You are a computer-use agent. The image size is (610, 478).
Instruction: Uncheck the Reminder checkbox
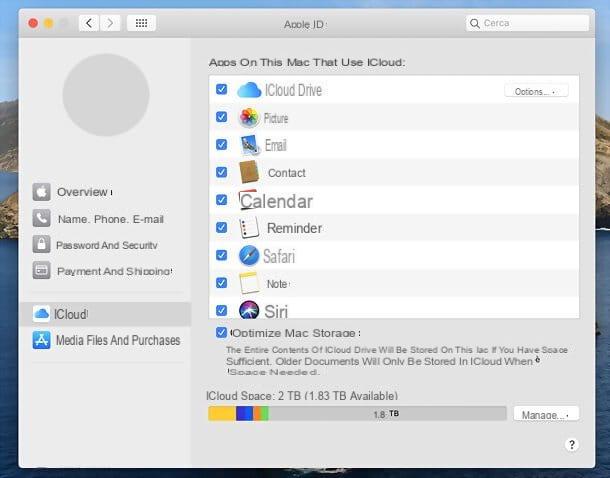pos(221,227)
